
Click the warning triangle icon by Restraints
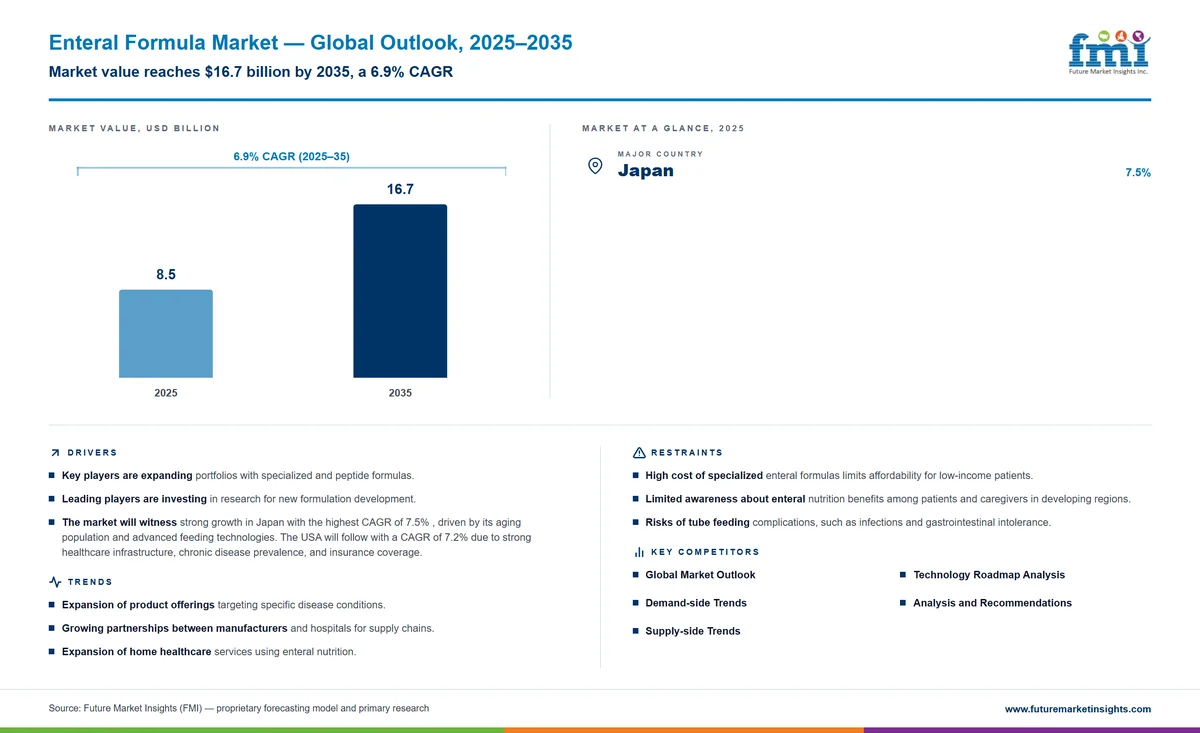click(x=639, y=453)
